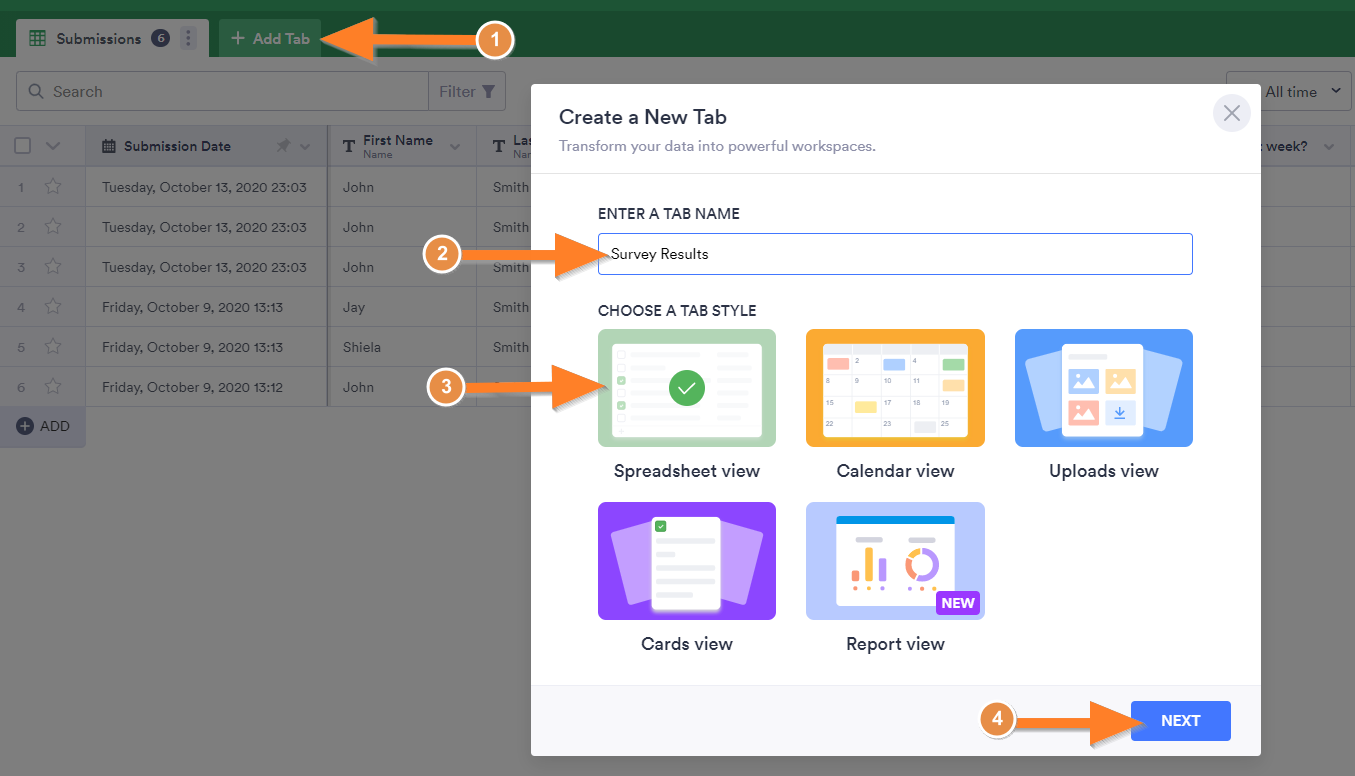Open the Add Tab option
The image size is (1355, 776).
pos(270,39)
